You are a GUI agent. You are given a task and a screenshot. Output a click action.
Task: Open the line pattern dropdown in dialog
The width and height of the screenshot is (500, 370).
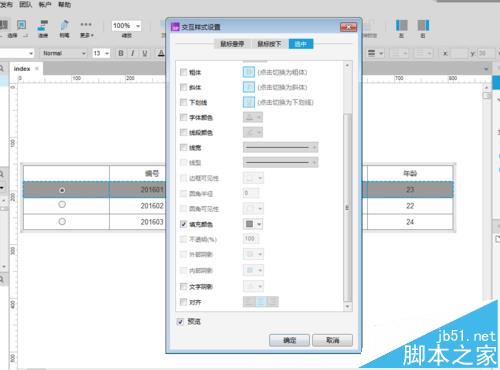coord(280,162)
